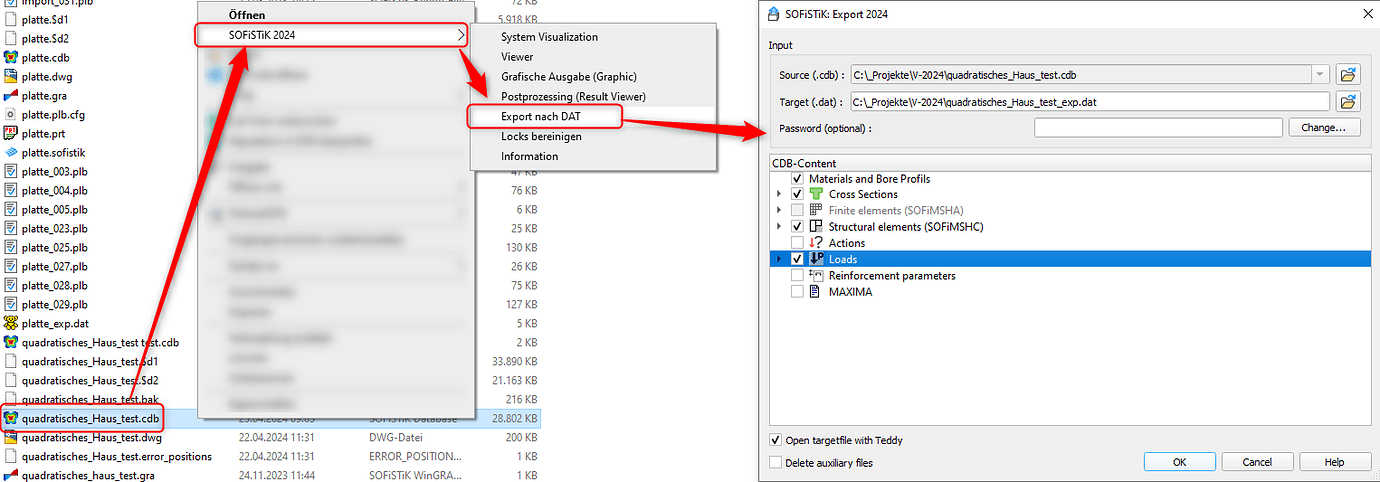This screenshot has width=1380, height=482.
Task: Click the quadratisches_Haus_test.$d1 file icon
Action: pos(11,361)
